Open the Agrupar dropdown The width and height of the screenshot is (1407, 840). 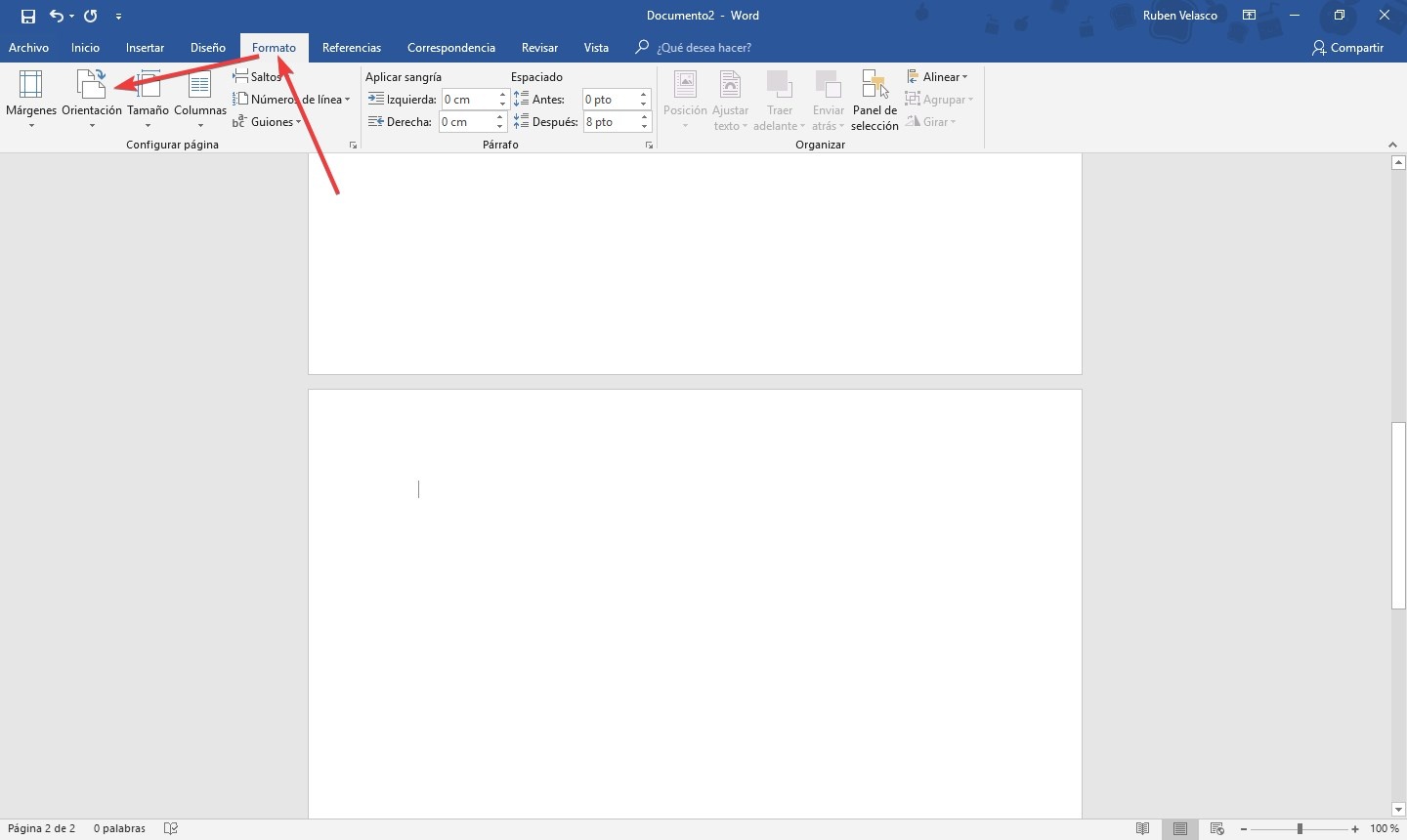click(x=940, y=99)
